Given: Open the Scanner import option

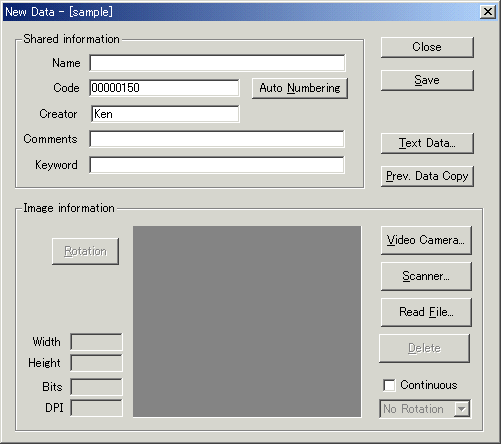Looking at the screenshot, I should (426, 276).
